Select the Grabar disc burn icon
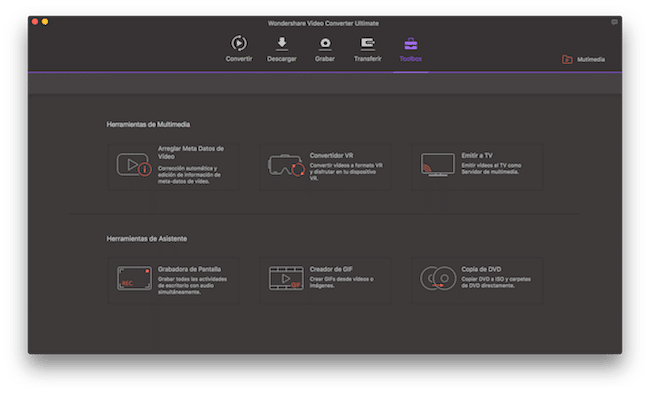The width and height of the screenshot is (650, 394). click(x=325, y=43)
